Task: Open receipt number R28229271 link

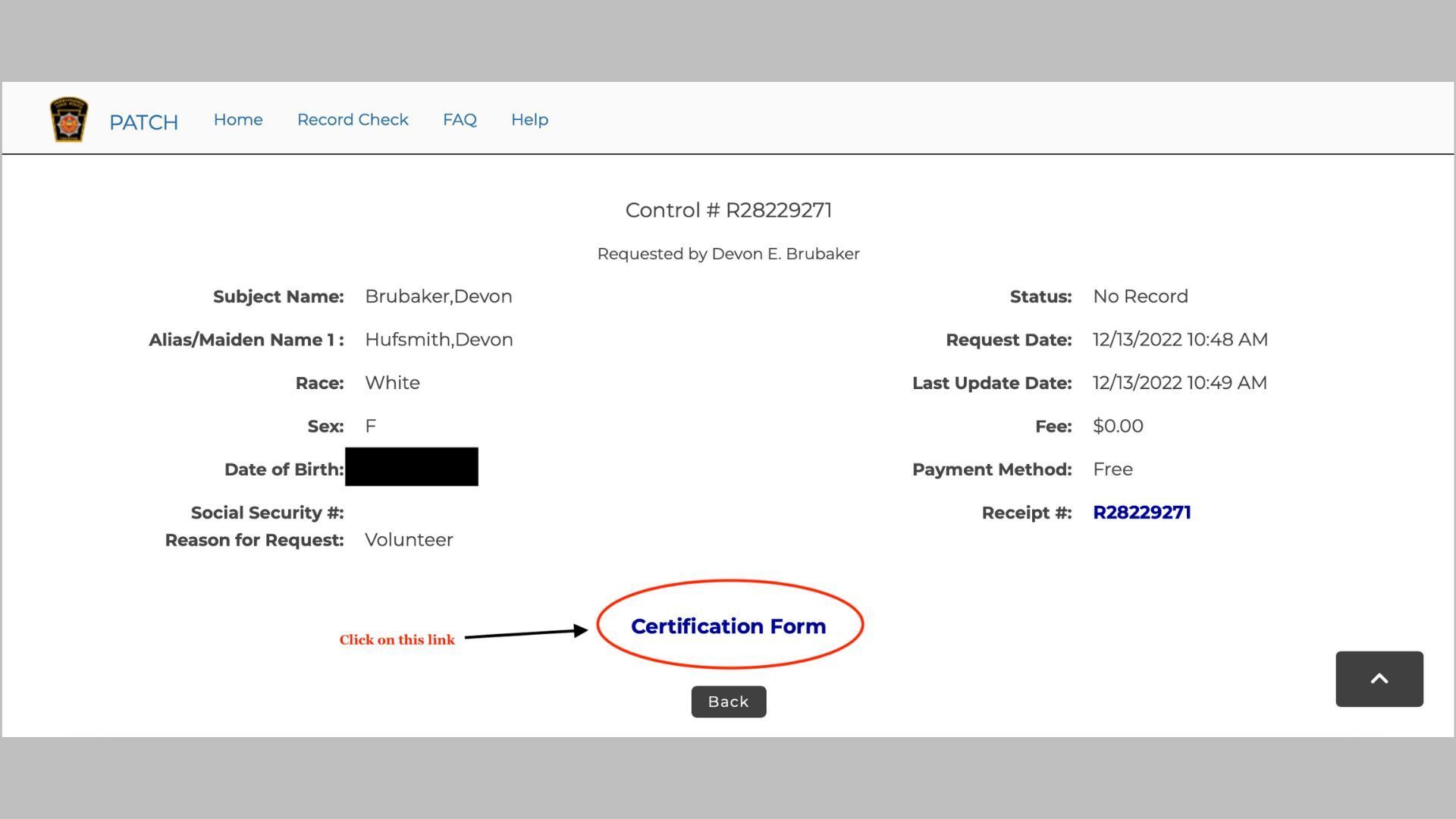Action: click(x=1142, y=513)
